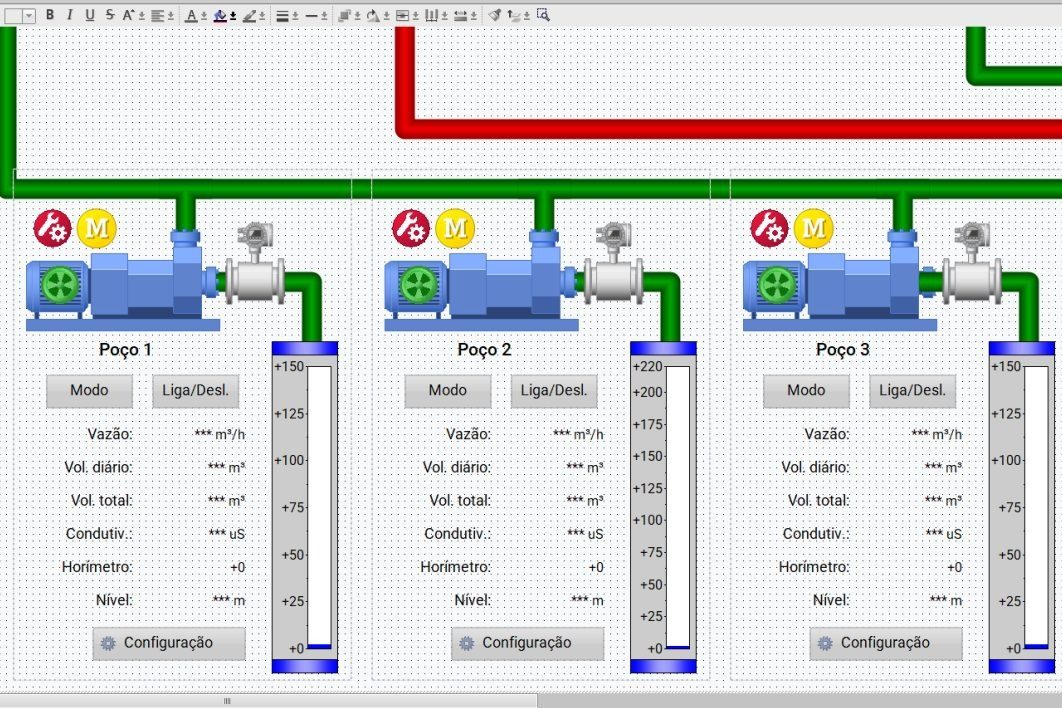
Task: Click the Liga/Desl. button of Poço 2
Action: [554, 391]
